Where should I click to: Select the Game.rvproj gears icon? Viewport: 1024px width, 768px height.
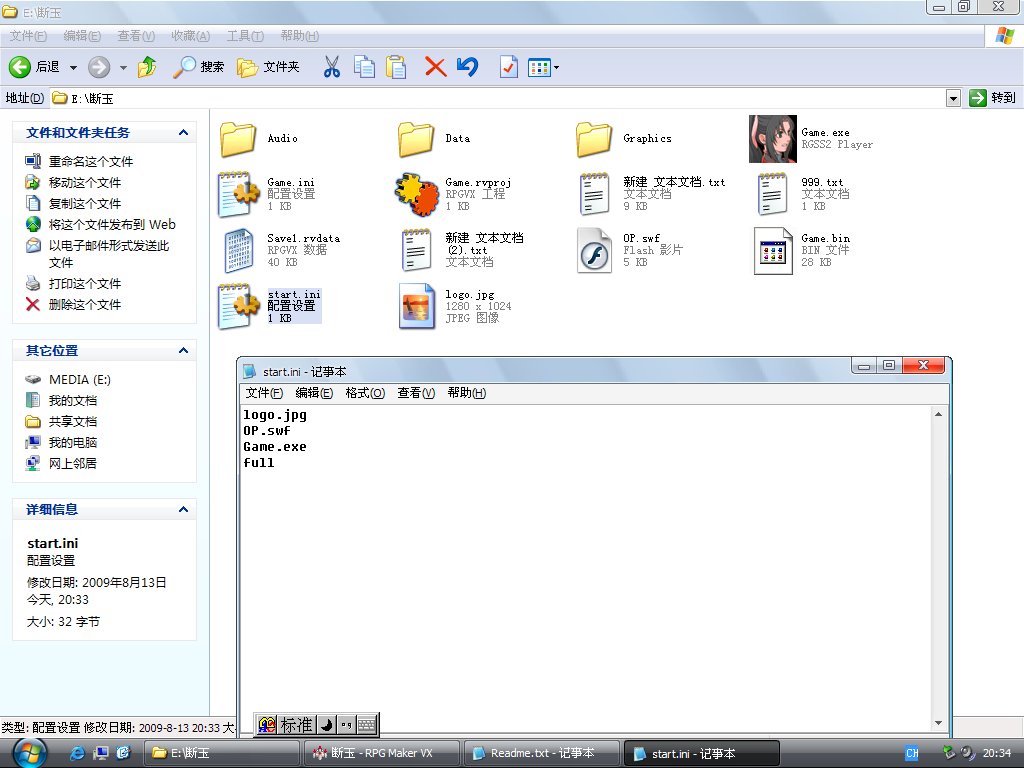[x=417, y=194]
